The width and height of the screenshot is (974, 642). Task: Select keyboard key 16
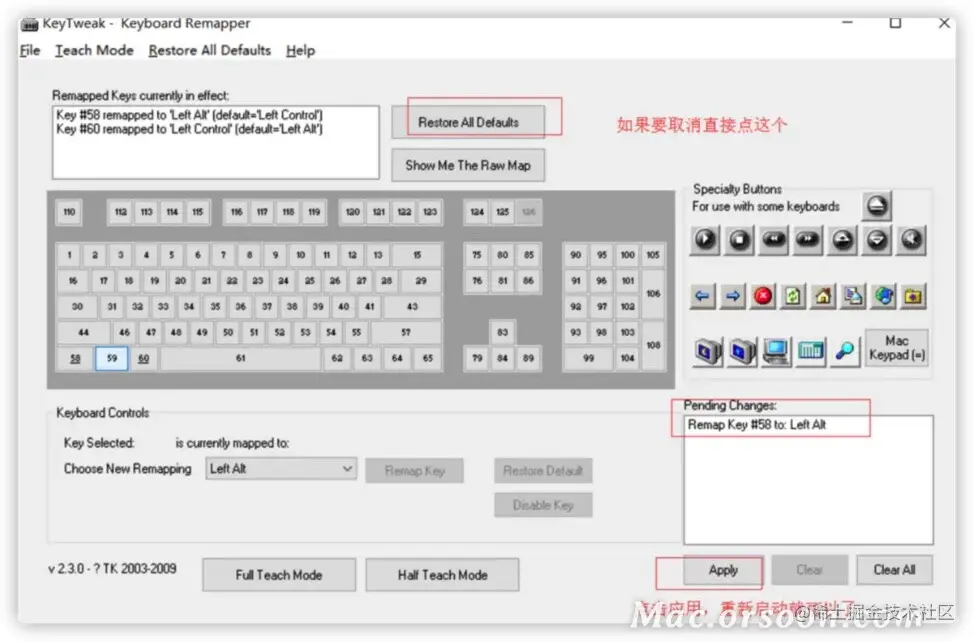[x=73, y=281]
